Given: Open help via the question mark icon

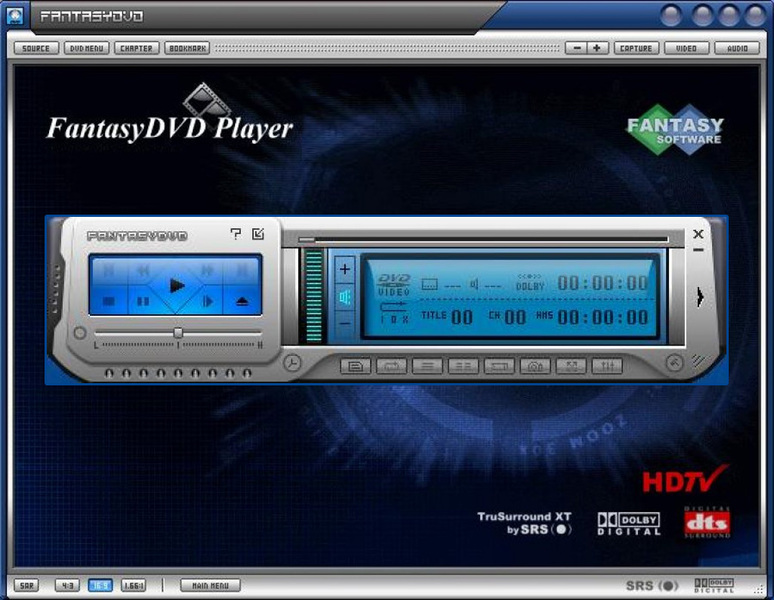Looking at the screenshot, I should point(236,233).
